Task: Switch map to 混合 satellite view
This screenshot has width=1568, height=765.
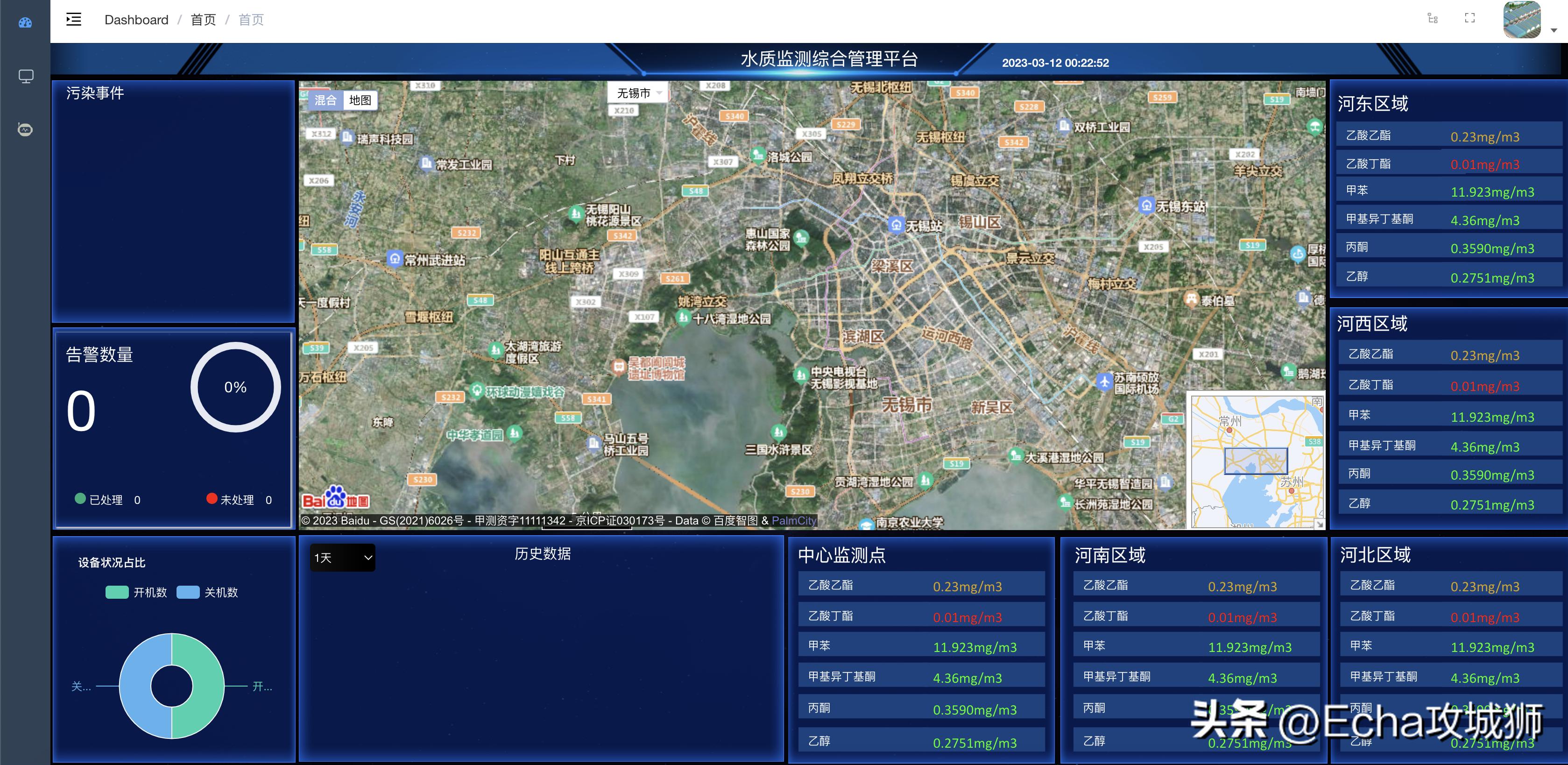Action: (325, 100)
